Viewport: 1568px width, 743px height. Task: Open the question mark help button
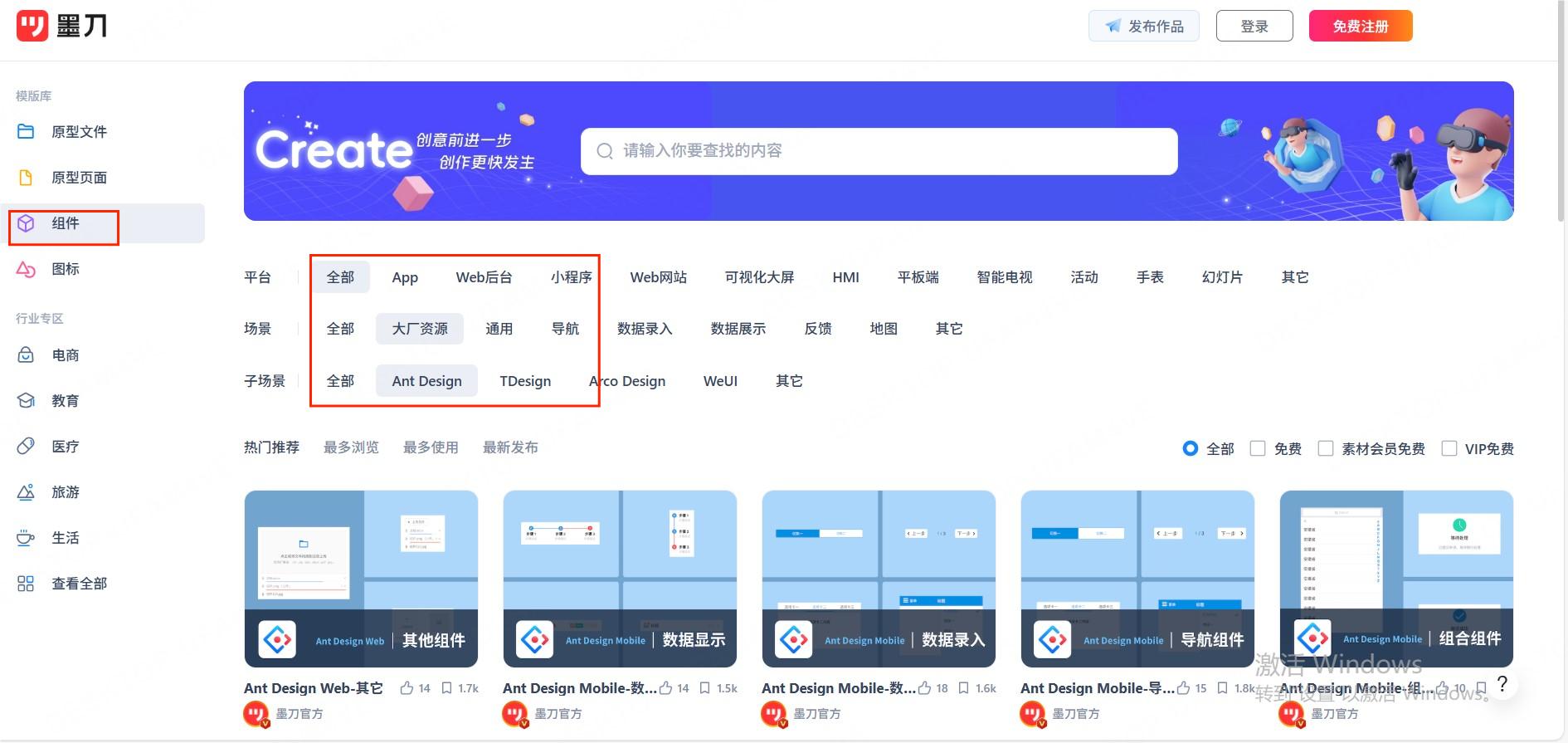point(1502,684)
